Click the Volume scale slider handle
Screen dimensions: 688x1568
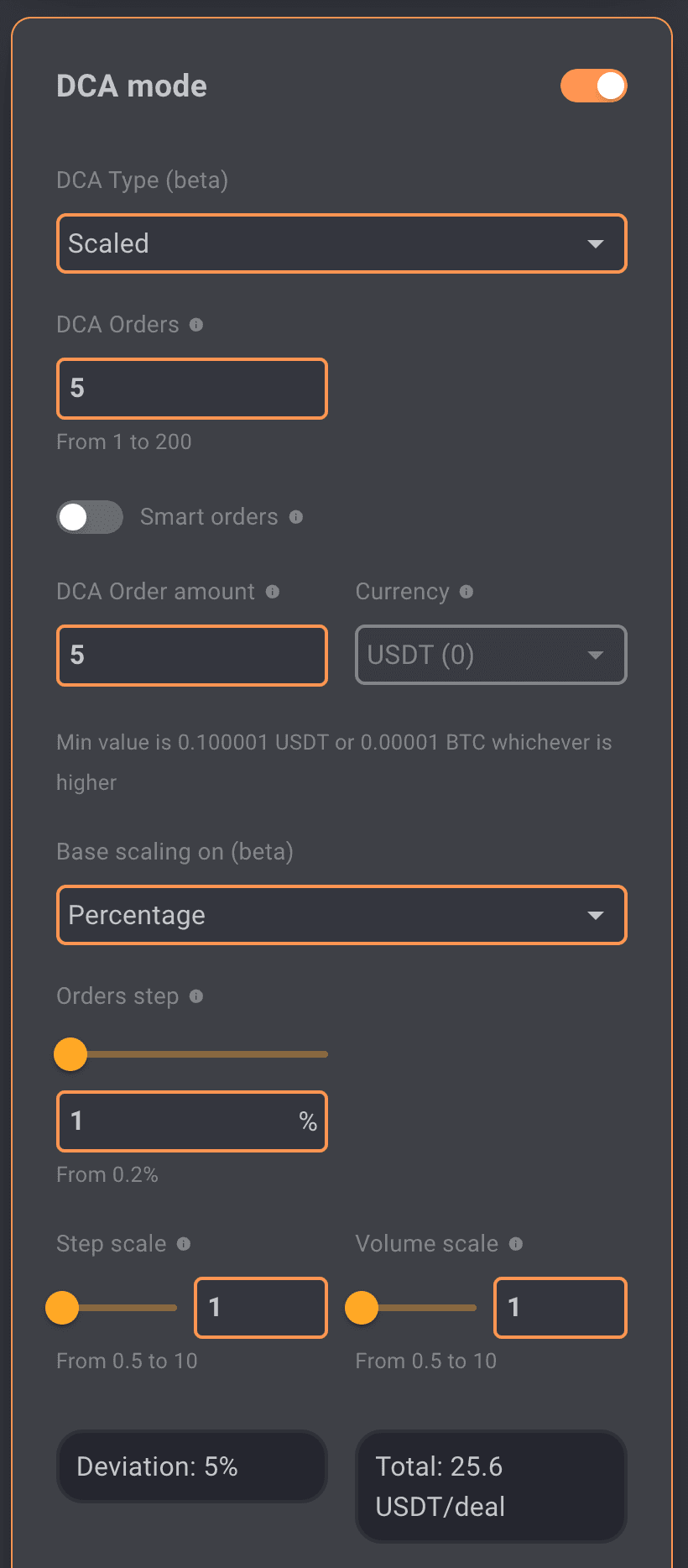362,1308
